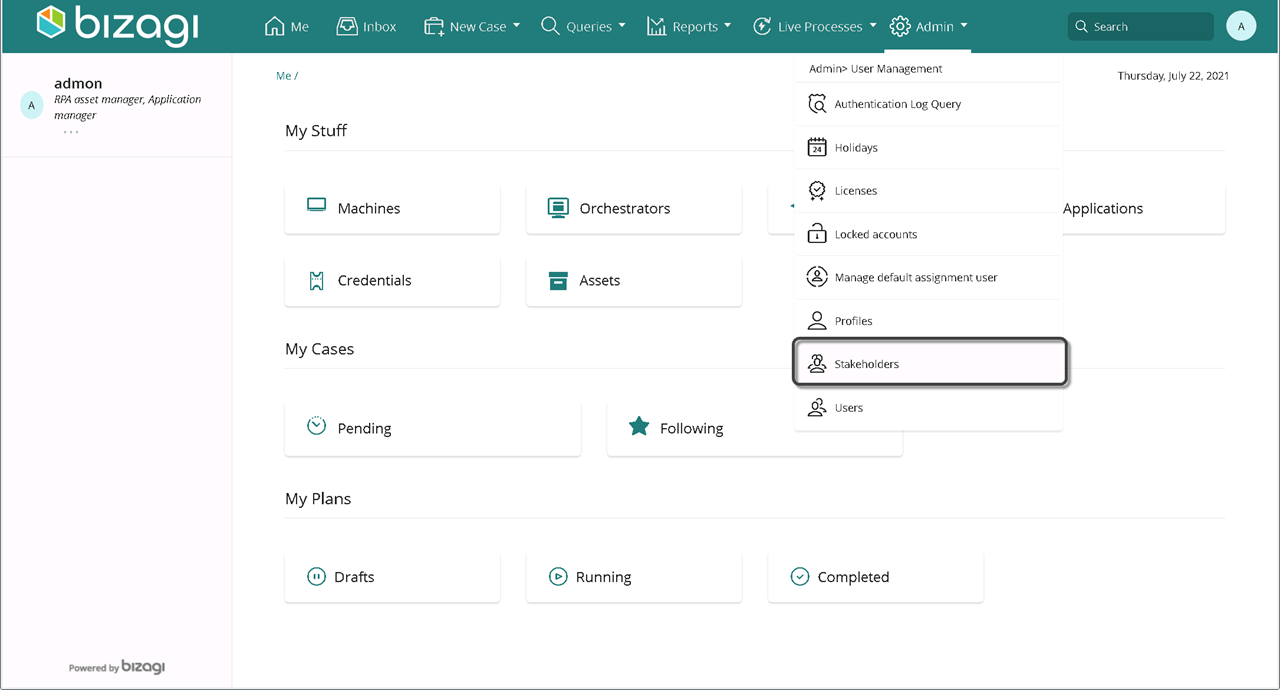Click the Drafts pause icon

point(317,576)
